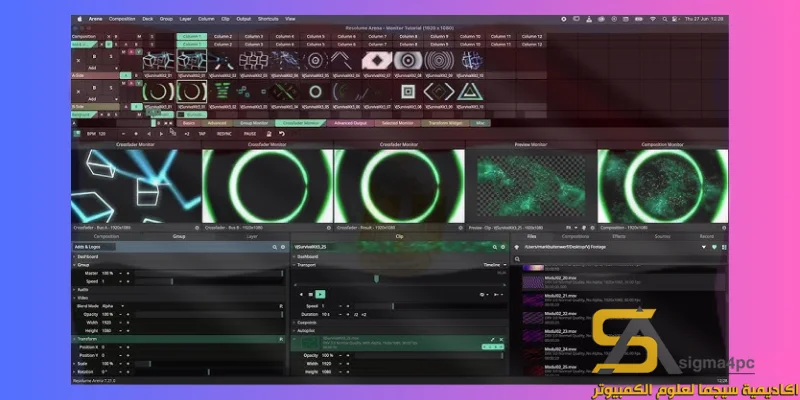
Task: Open the B-Side layer Add blend dropdown
Action: click(x=101, y=99)
